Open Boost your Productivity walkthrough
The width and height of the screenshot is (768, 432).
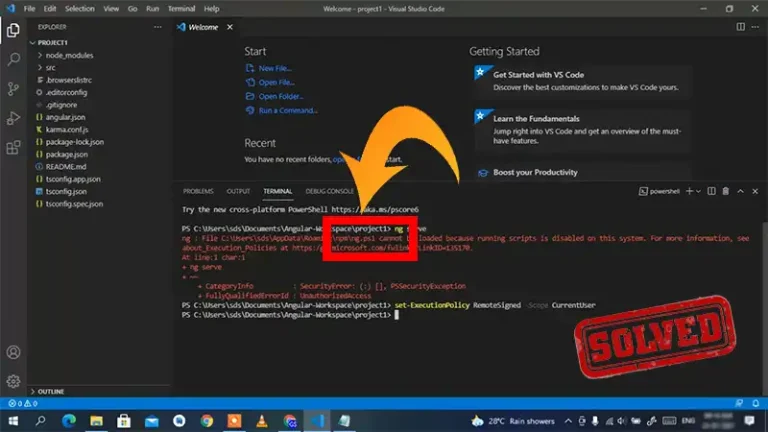point(581,172)
